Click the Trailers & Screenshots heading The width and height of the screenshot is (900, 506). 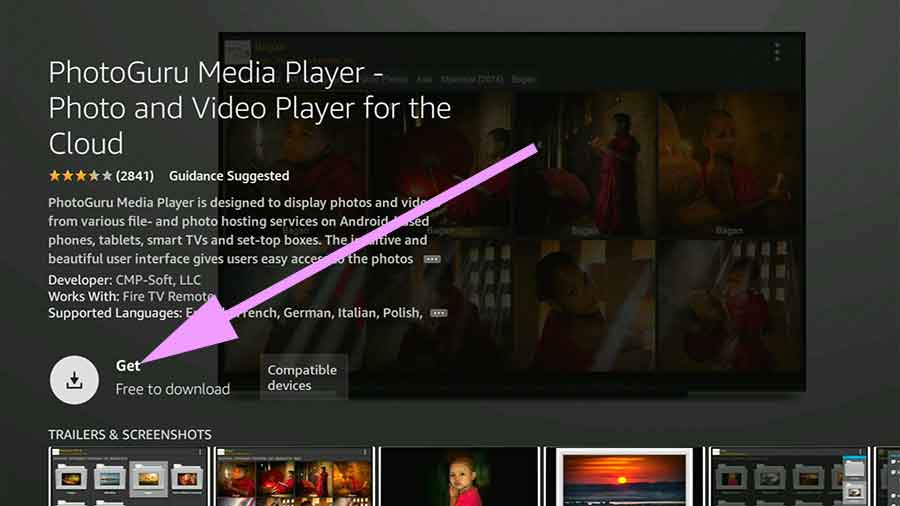click(x=130, y=434)
